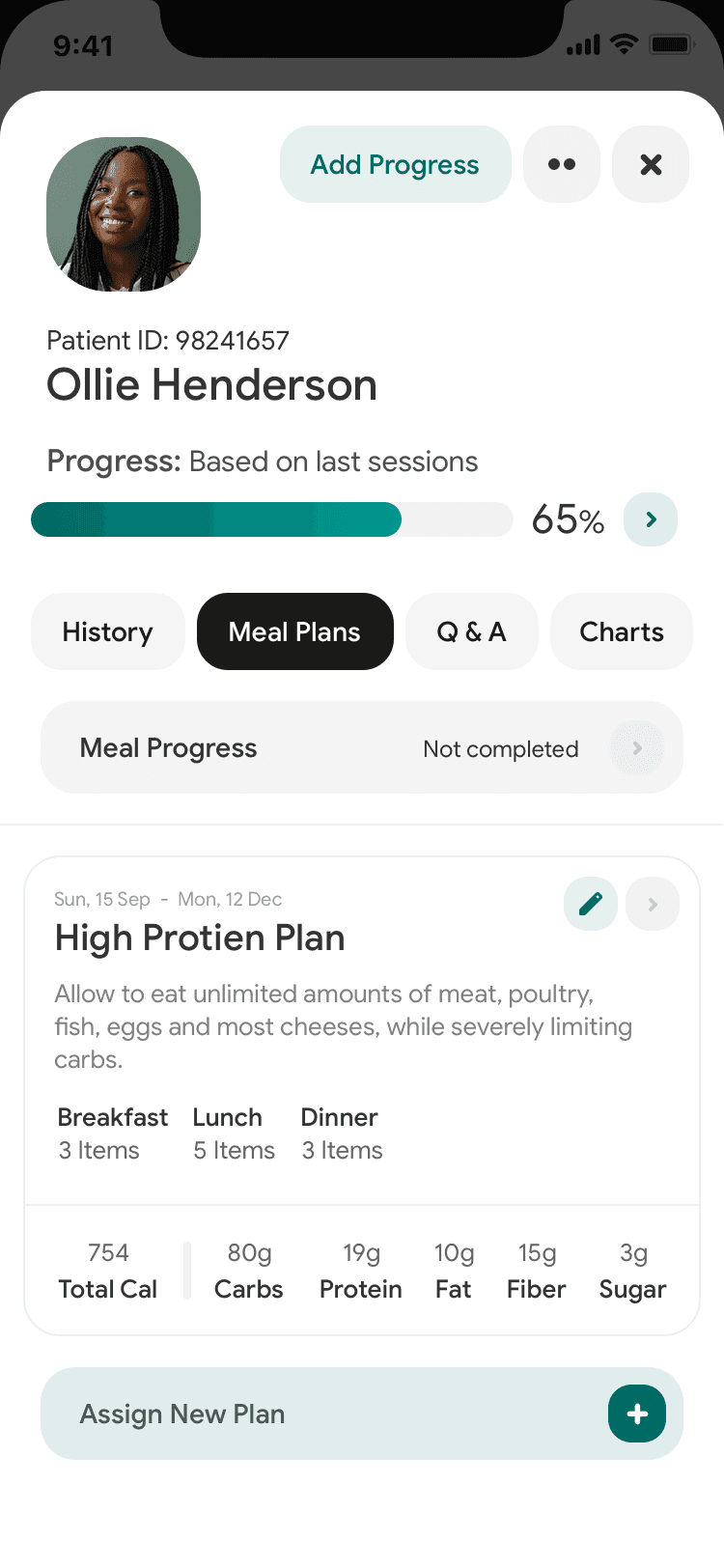Click the Add Progress button
Viewport: 724px width, 1568px height.
pyautogui.click(x=396, y=164)
